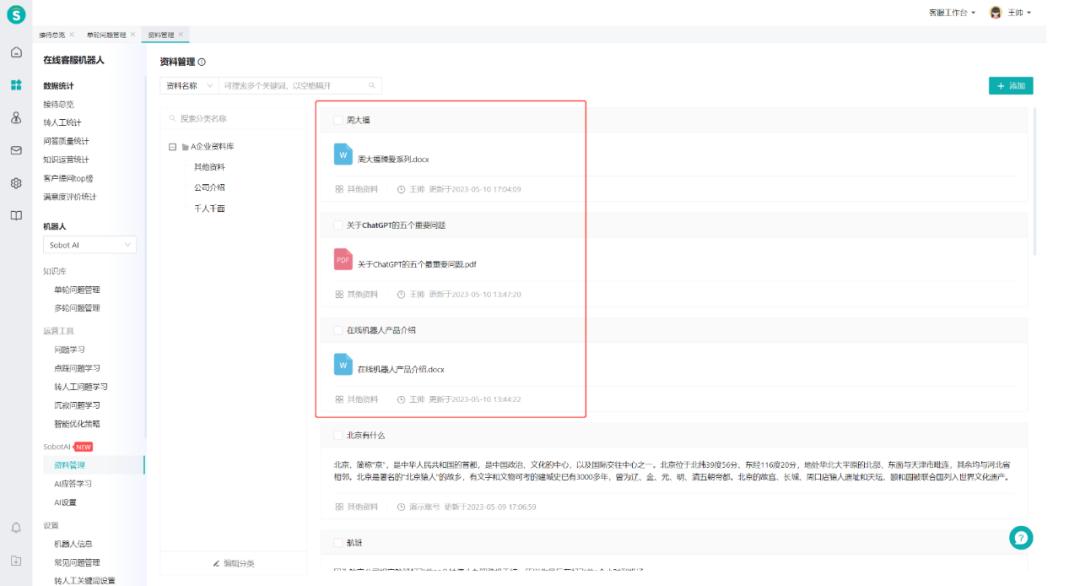Image resolution: width=1080 pixels, height=586 pixels.
Task: Select 公司介绍 category in tree
Action: coord(209,187)
